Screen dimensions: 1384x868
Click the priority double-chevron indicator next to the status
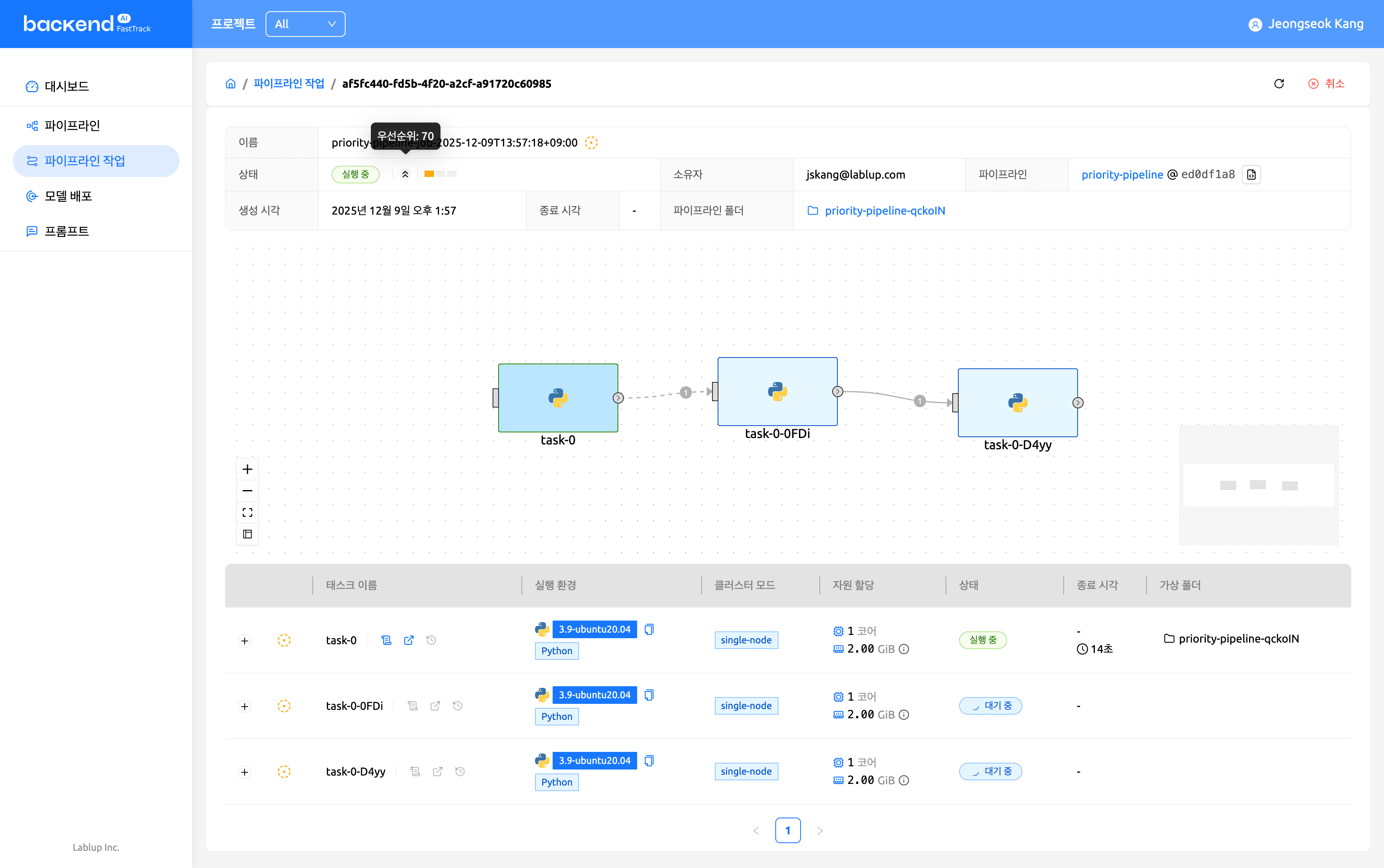coord(405,174)
